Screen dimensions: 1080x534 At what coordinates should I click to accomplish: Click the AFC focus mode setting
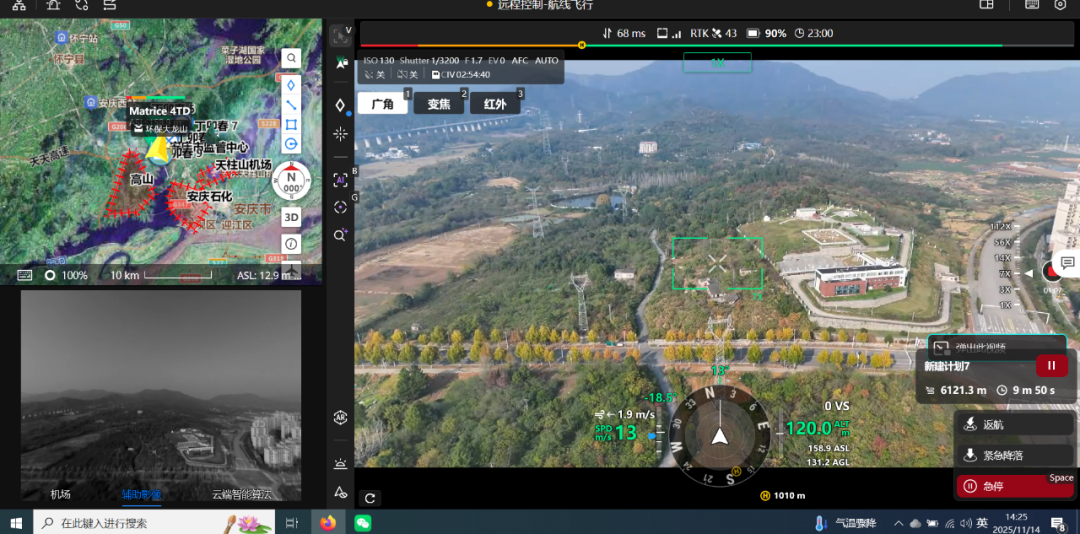[519, 61]
